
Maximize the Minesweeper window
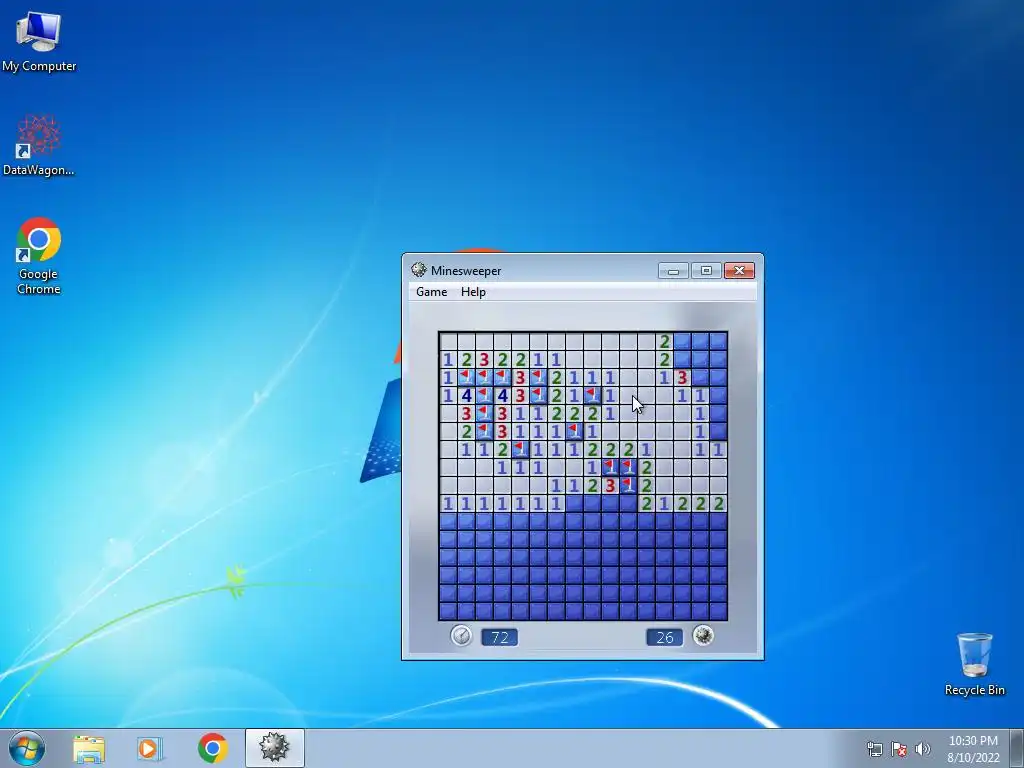coord(706,270)
